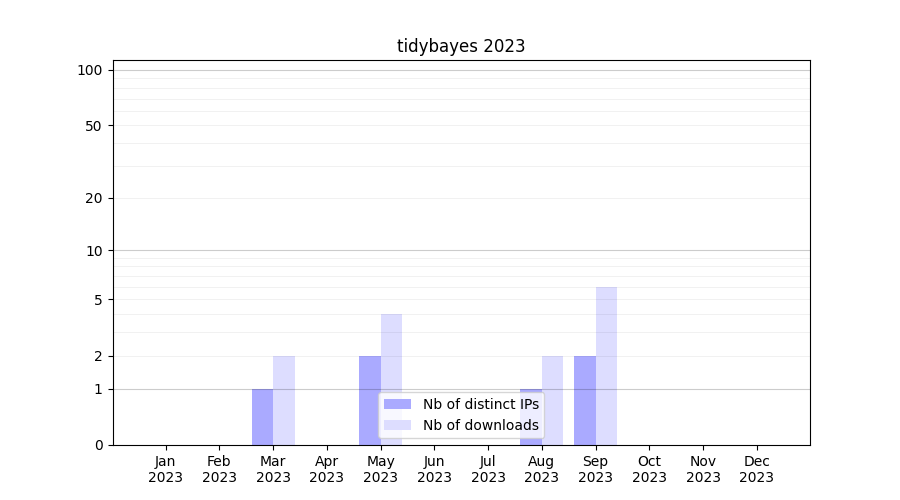This screenshot has height=500, width=900.
Task: Click the y-axis tick label '20'
Action: (x=94, y=198)
